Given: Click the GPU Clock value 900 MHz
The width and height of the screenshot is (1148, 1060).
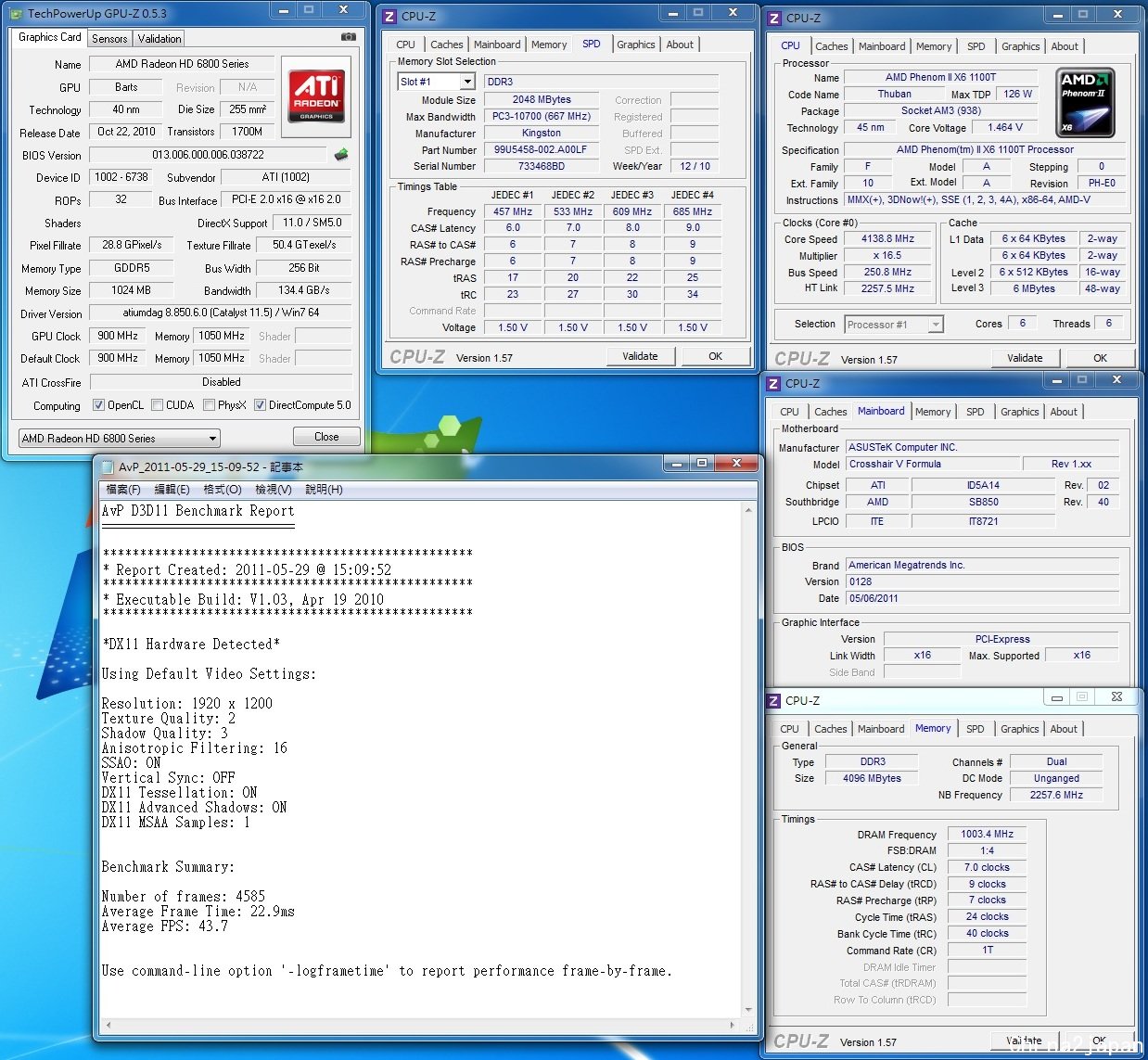Looking at the screenshot, I should [x=117, y=336].
